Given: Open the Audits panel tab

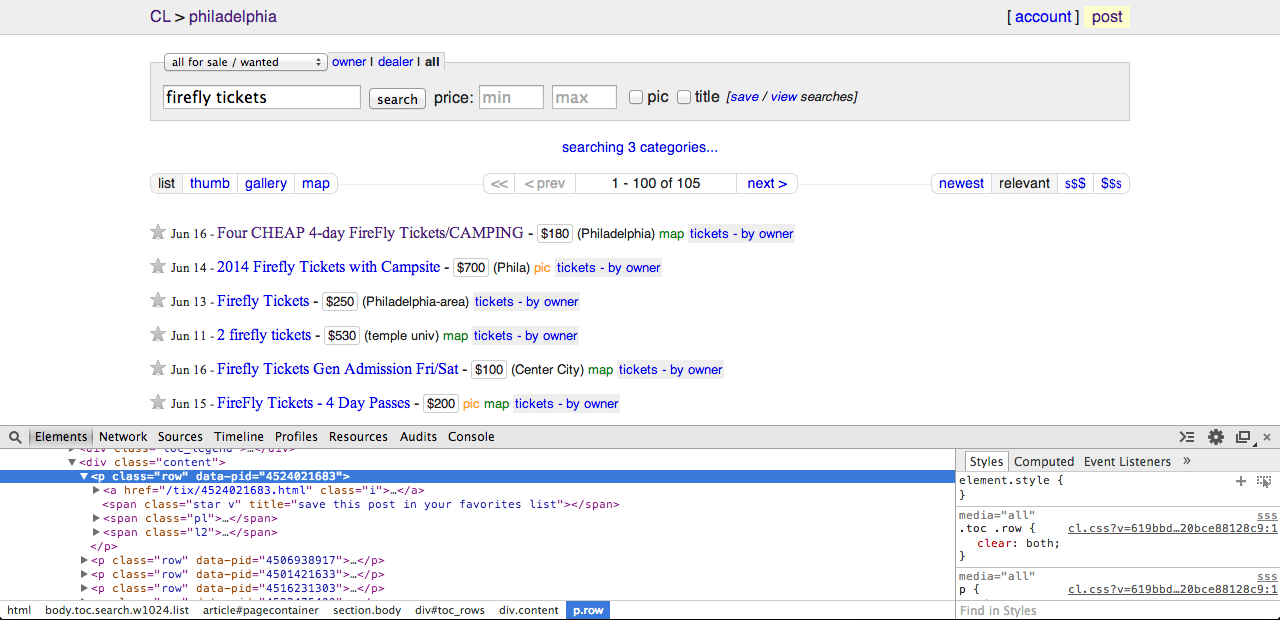Looking at the screenshot, I should pyautogui.click(x=419, y=437).
